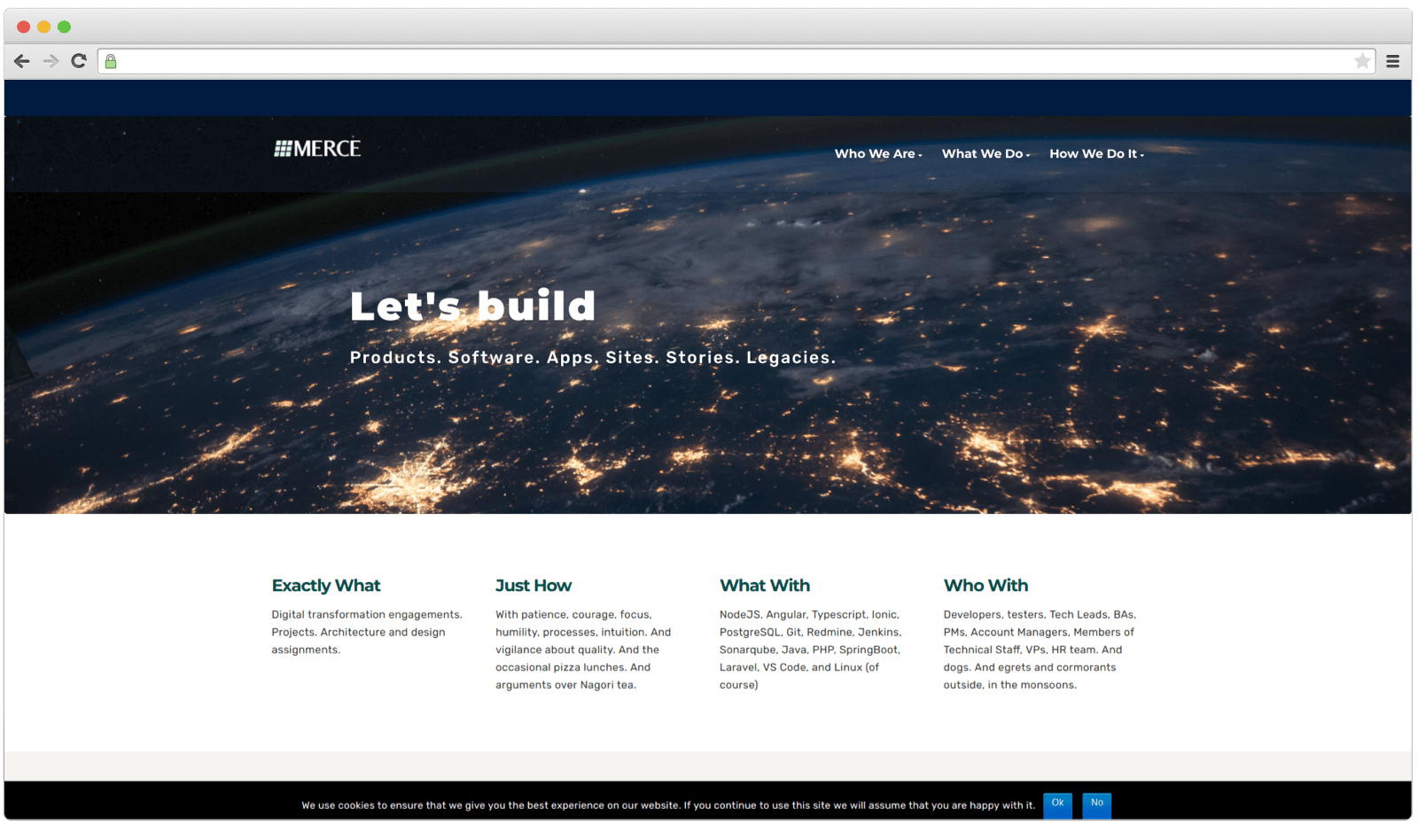Bookmark page with the star icon
1418x840 pixels.
(1362, 61)
